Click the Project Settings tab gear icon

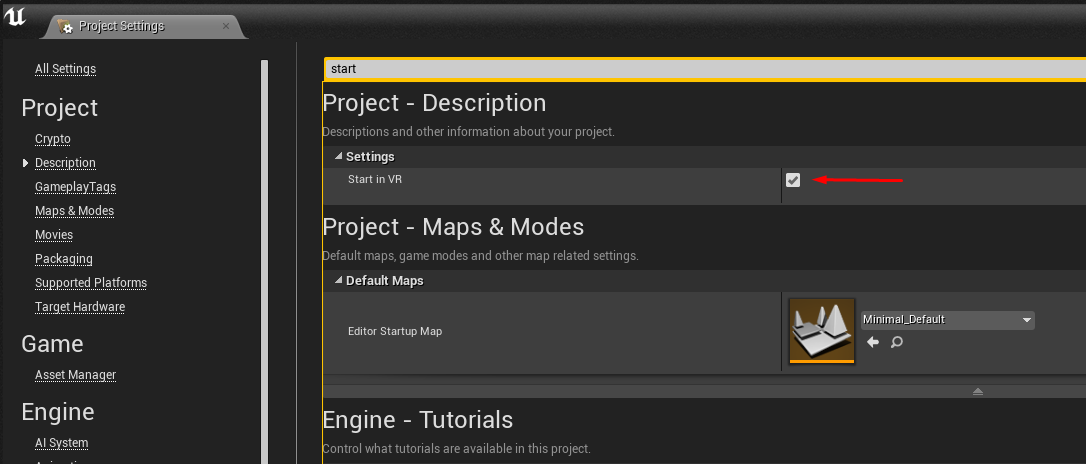(66, 26)
